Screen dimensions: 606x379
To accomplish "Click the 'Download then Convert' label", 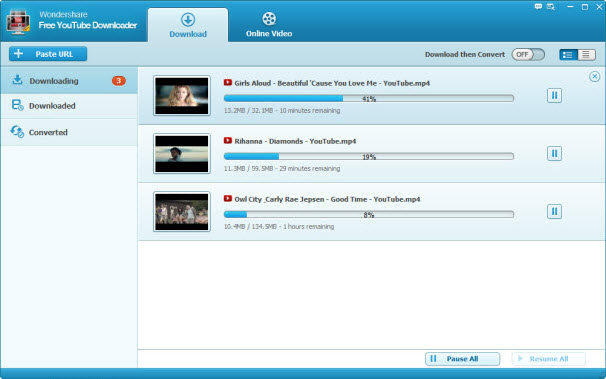I will pyautogui.click(x=465, y=54).
